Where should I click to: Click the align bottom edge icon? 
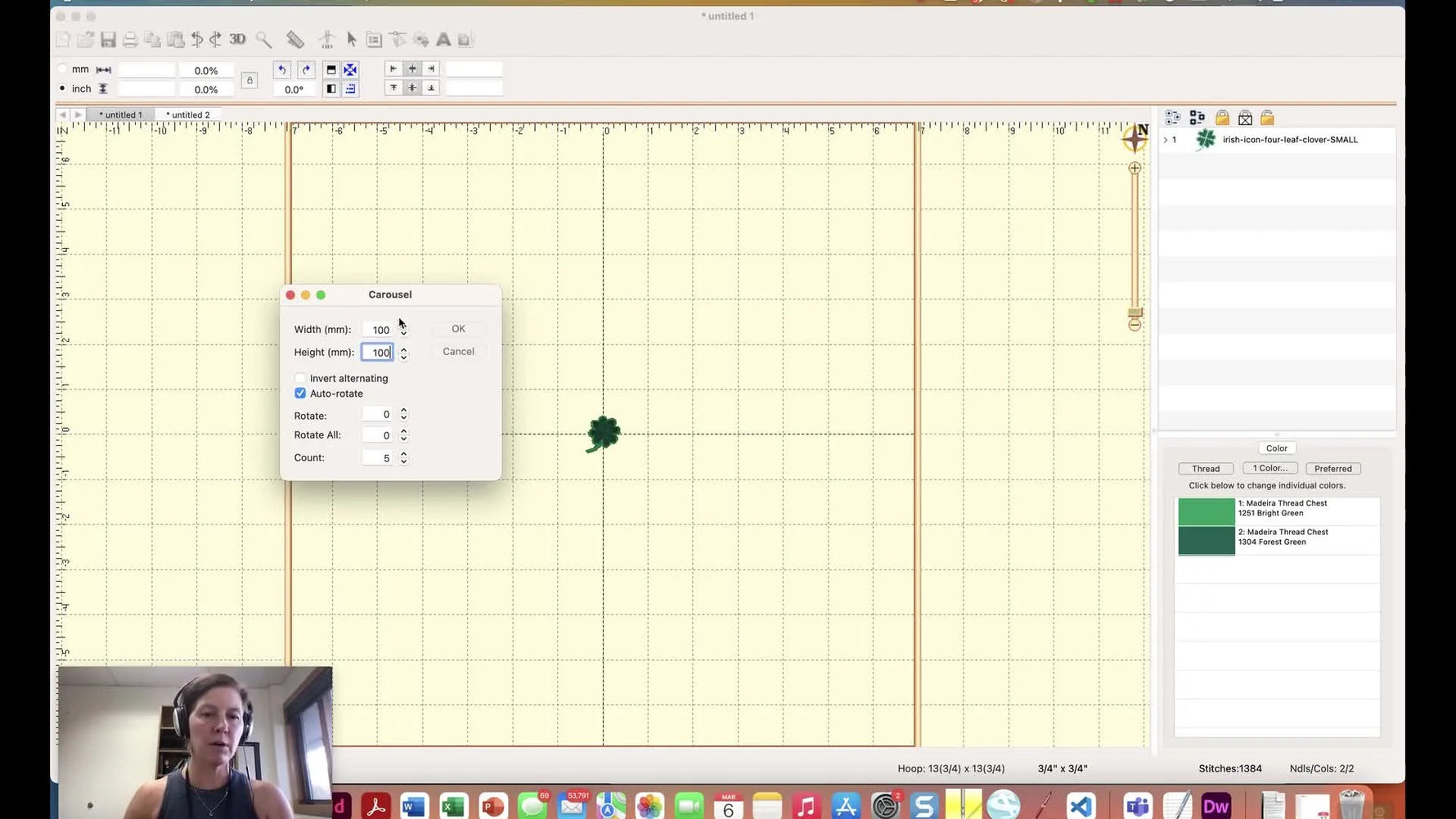click(x=431, y=88)
